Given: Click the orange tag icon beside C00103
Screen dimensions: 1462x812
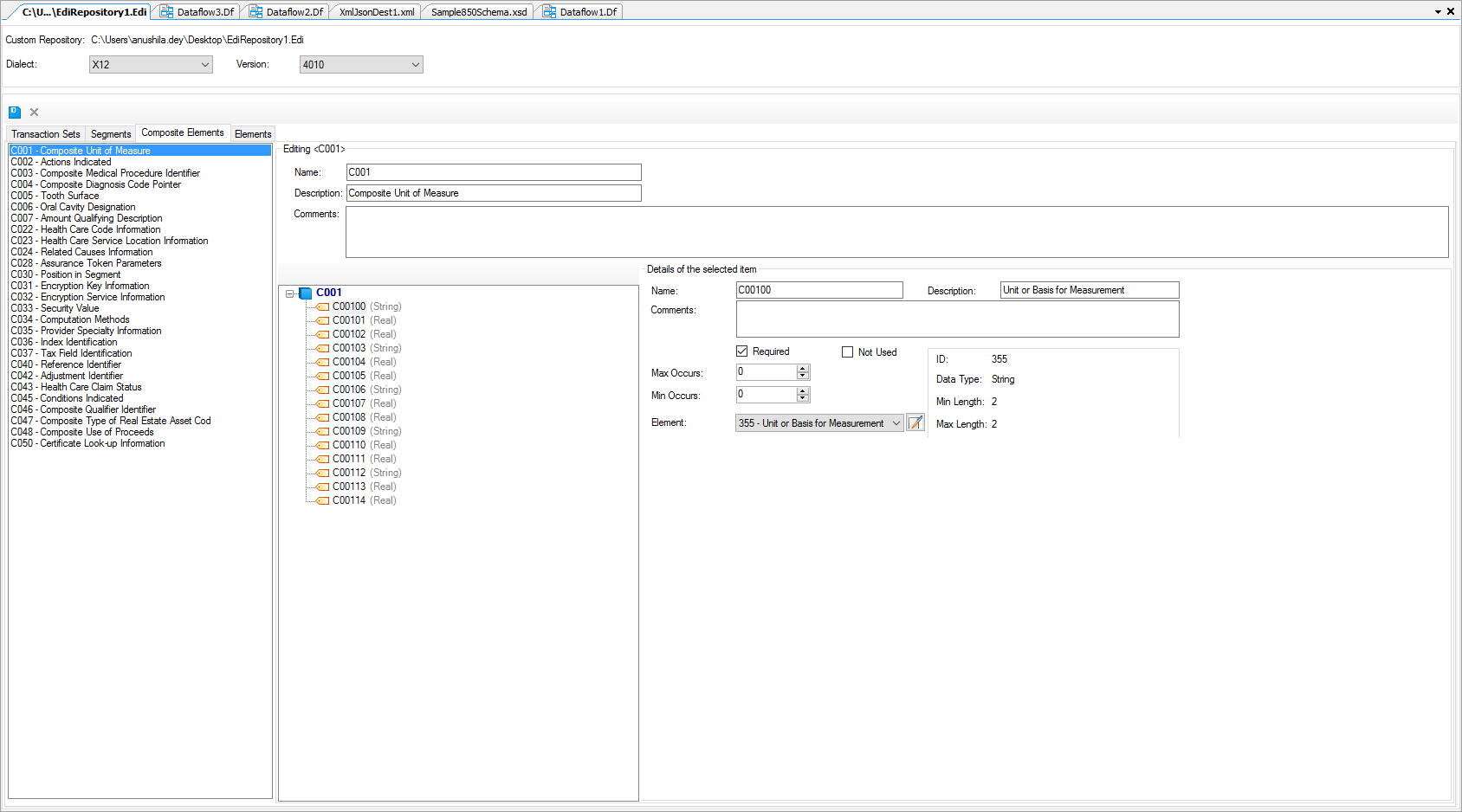Looking at the screenshot, I should pos(323,349).
